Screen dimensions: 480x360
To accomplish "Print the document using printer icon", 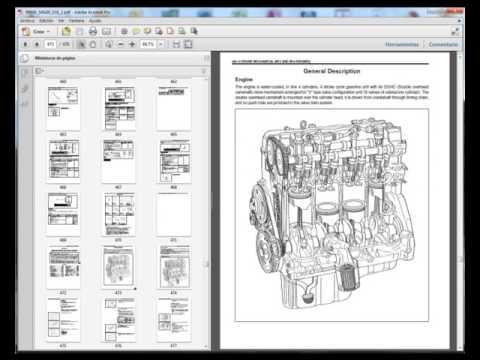I will 93,31.
